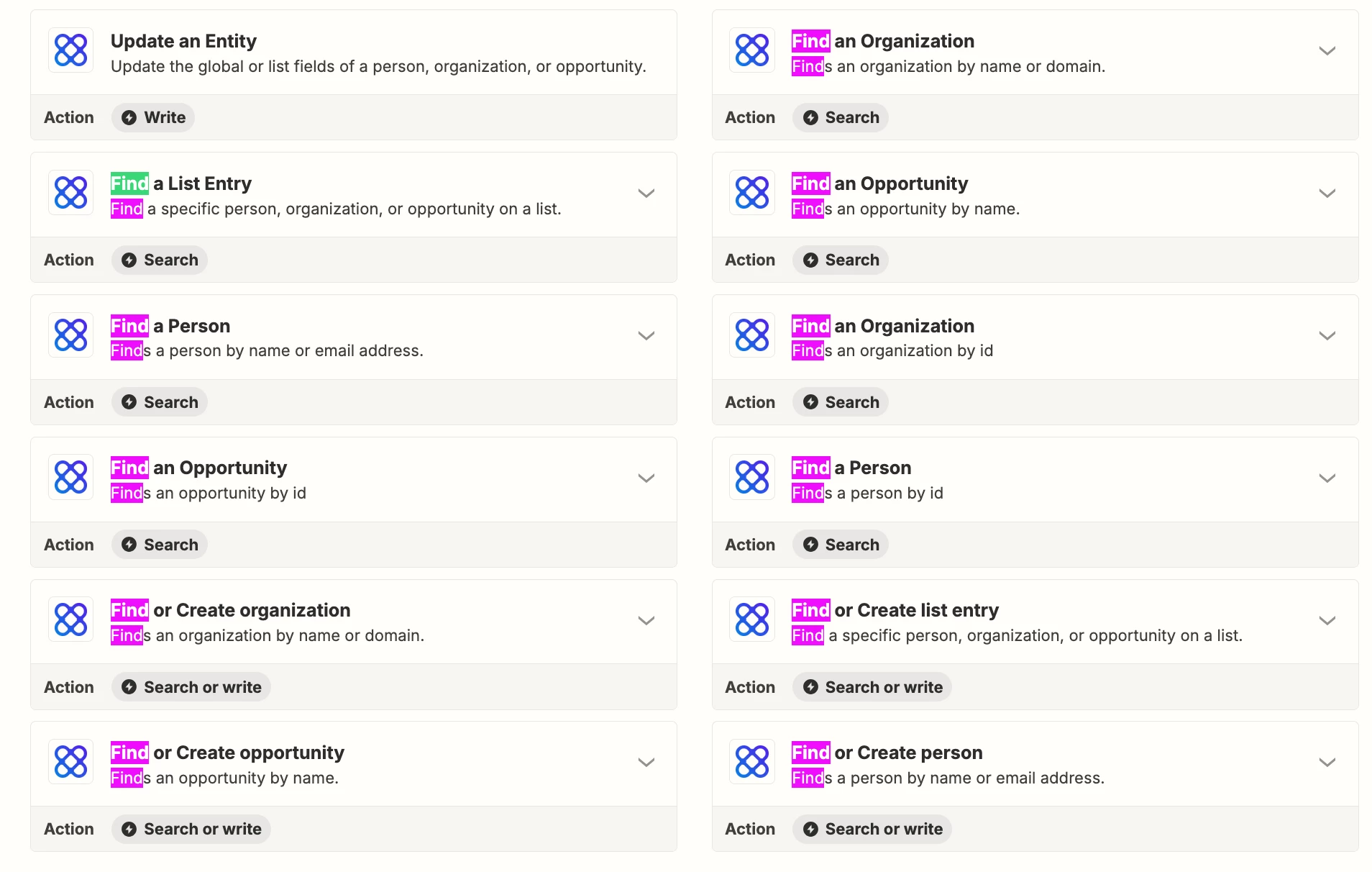Expand Find an Opportunity by name card

[1327, 193]
